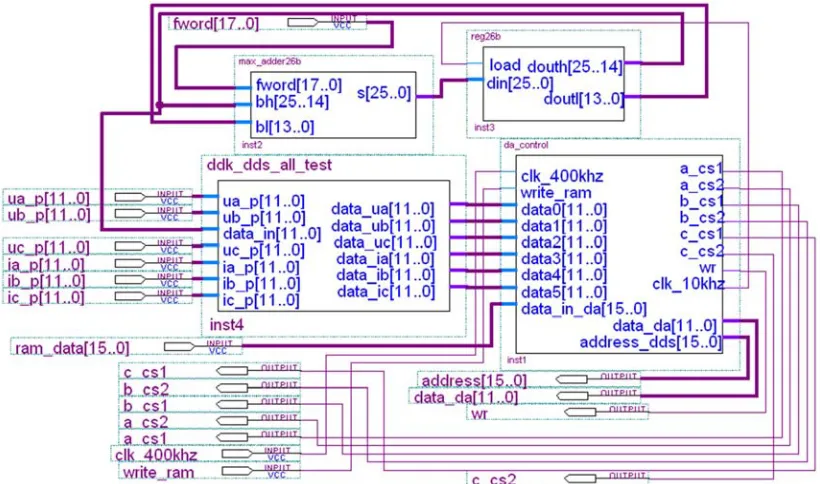Click the bl[13..0] port on the adder
Image resolution: width=820 pixels, height=484 pixels.
285,126
